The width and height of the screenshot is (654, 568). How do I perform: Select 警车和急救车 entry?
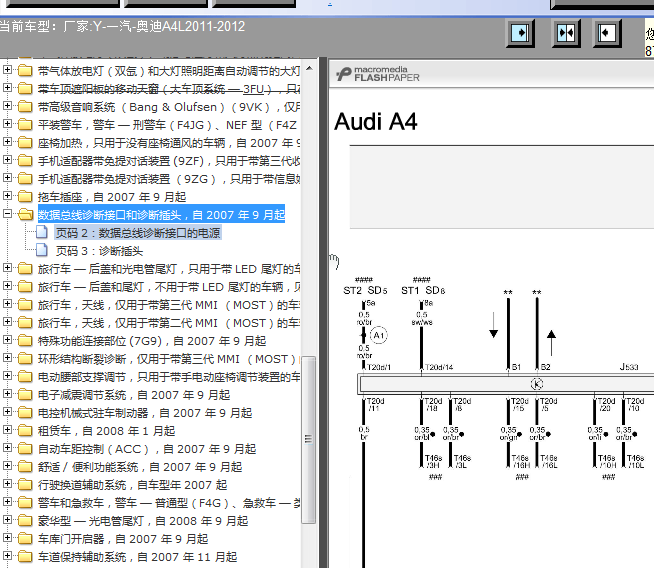coord(169,503)
